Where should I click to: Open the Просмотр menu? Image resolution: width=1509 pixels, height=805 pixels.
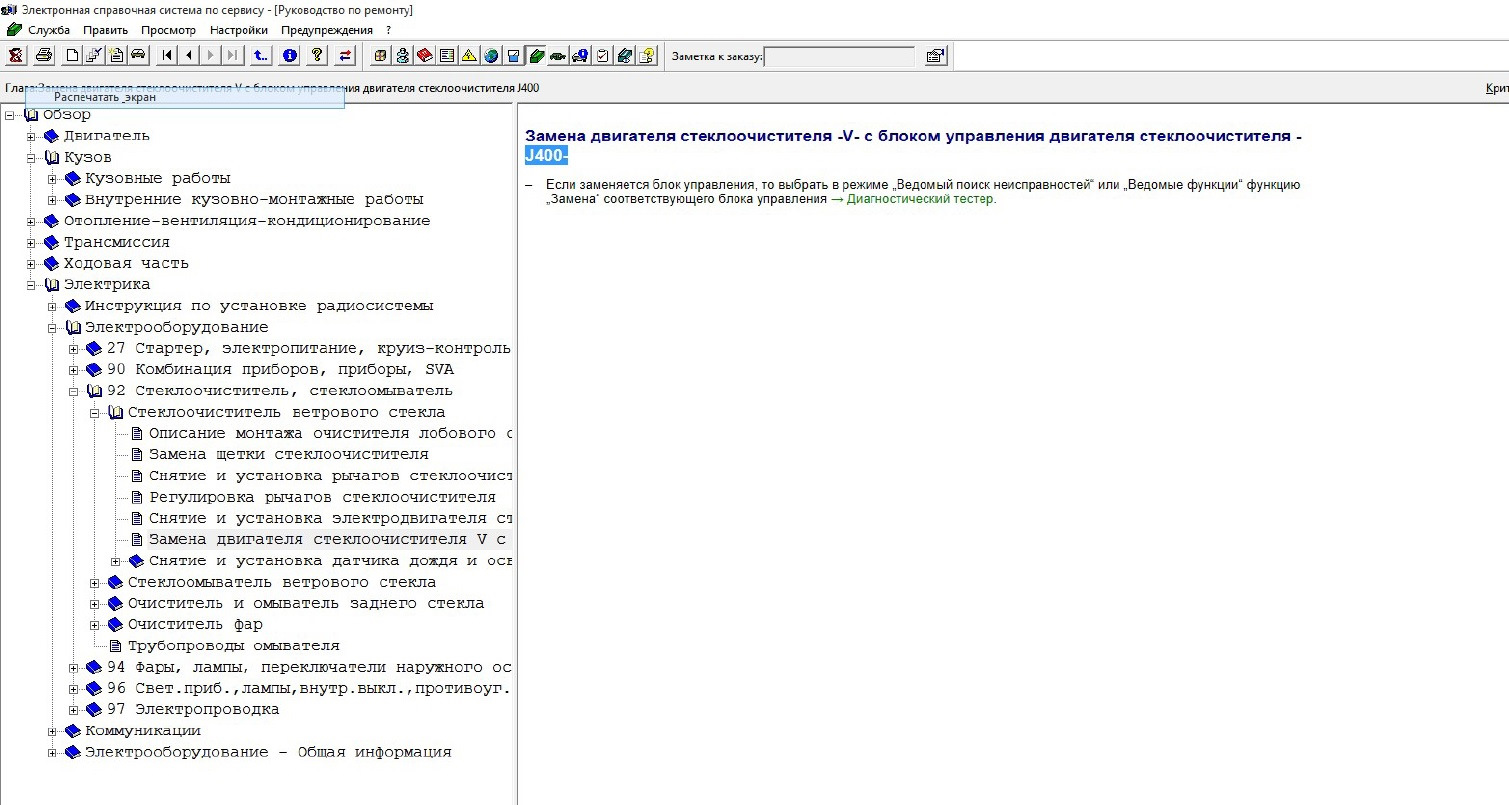tap(169, 30)
